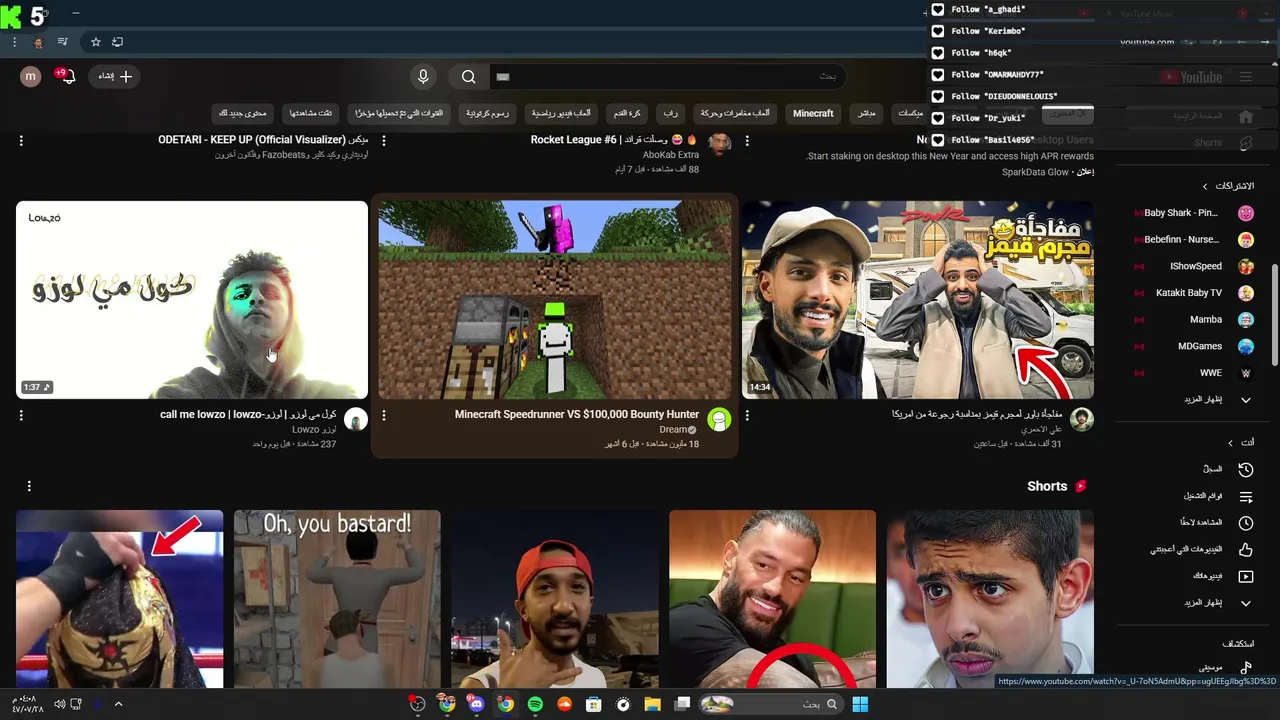Open the Windows Start menu
Viewport: 1280px width, 720px height.
coord(860,705)
